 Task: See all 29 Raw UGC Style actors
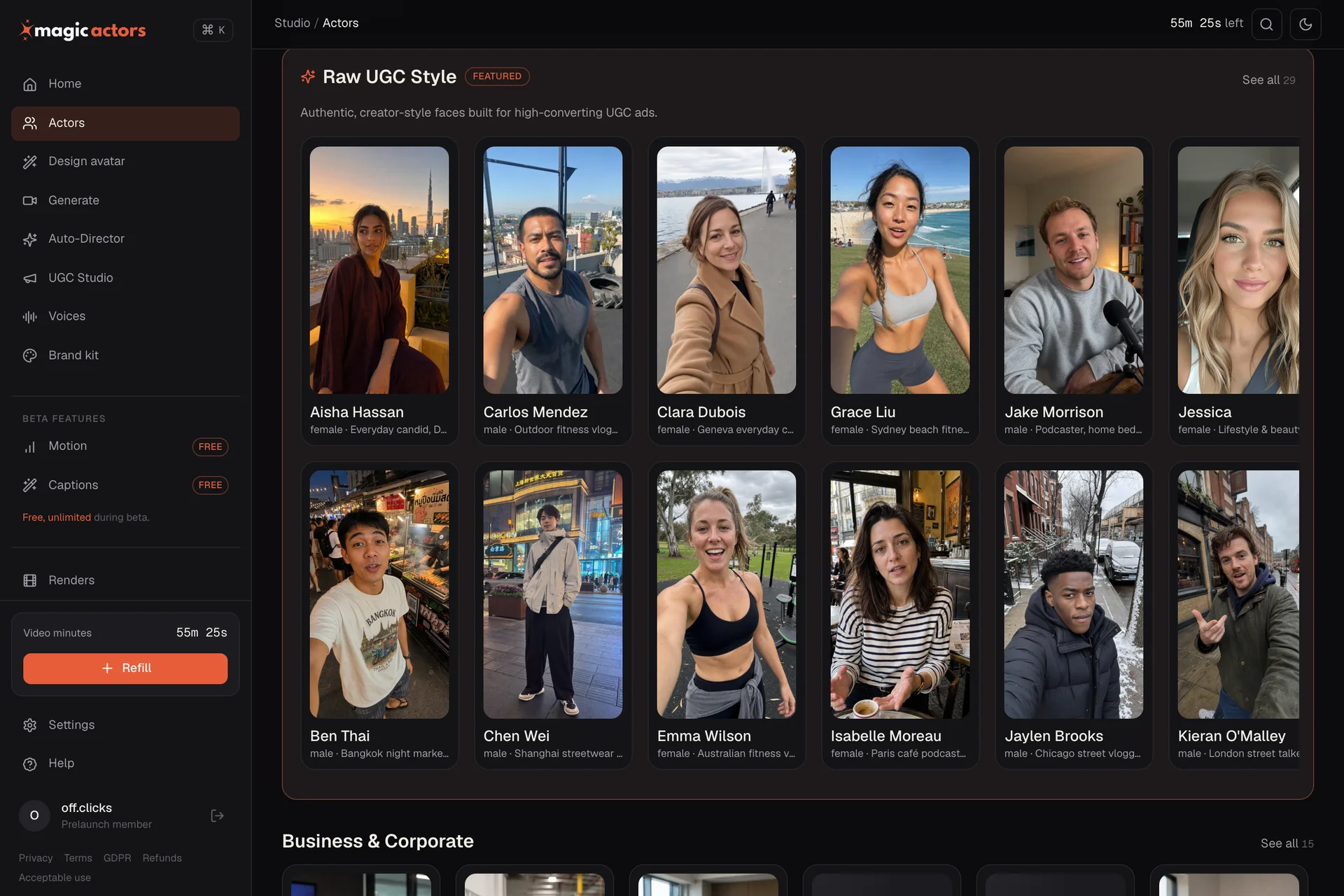click(x=1268, y=80)
